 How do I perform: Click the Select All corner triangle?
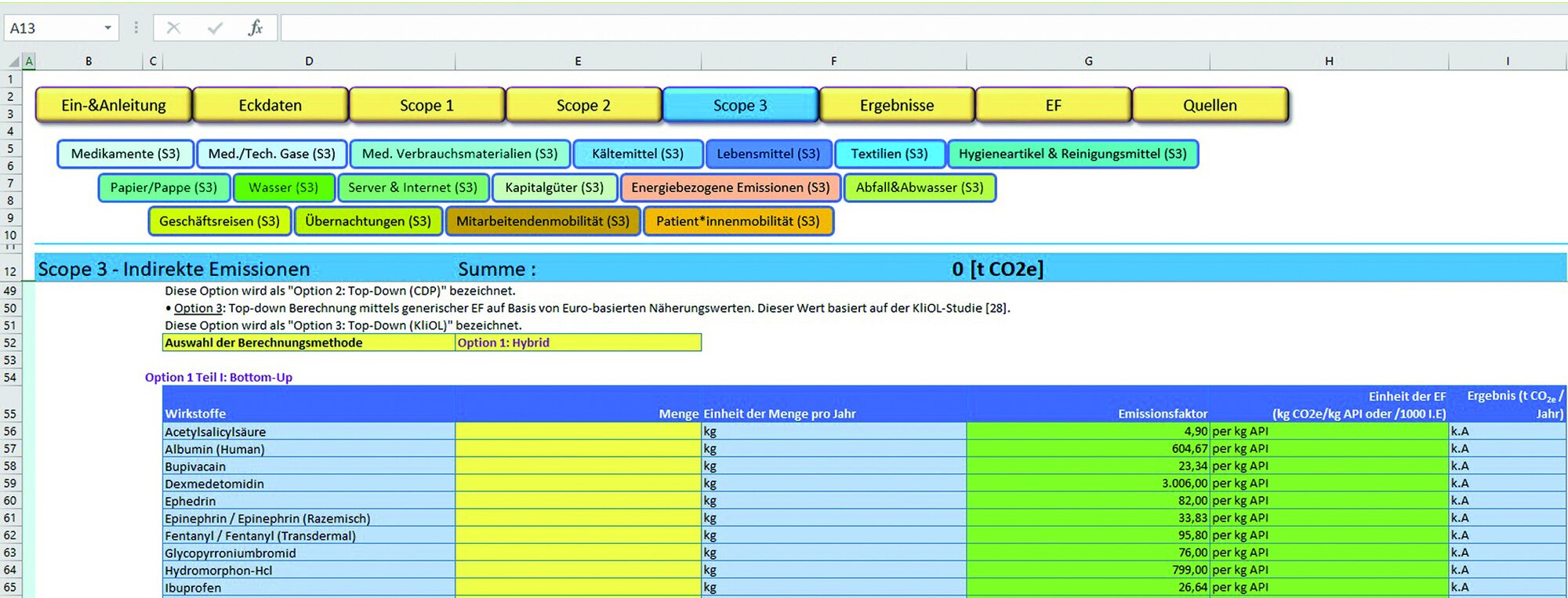tap(13, 61)
